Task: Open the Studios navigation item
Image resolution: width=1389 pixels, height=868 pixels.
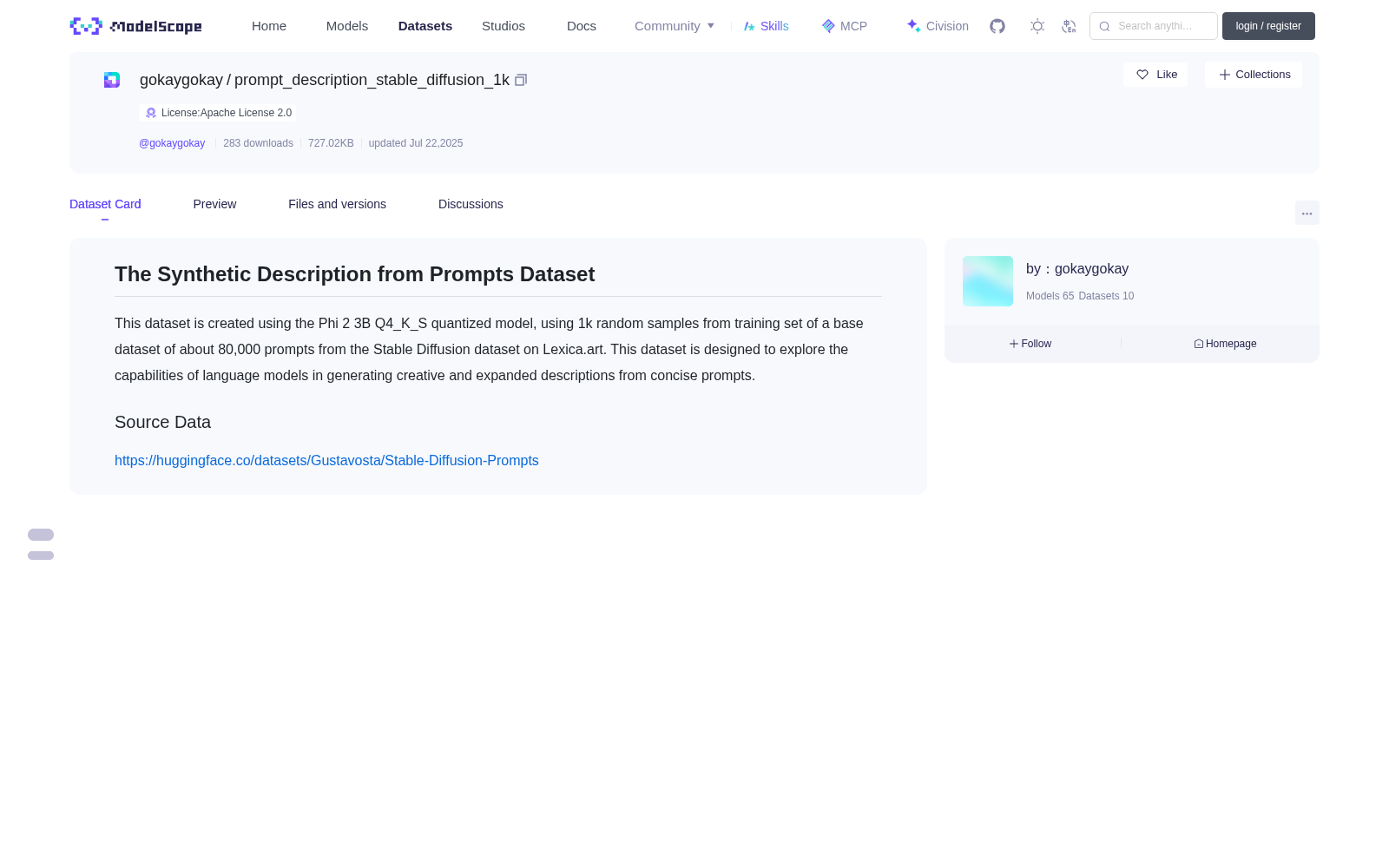Action: pyautogui.click(x=504, y=26)
